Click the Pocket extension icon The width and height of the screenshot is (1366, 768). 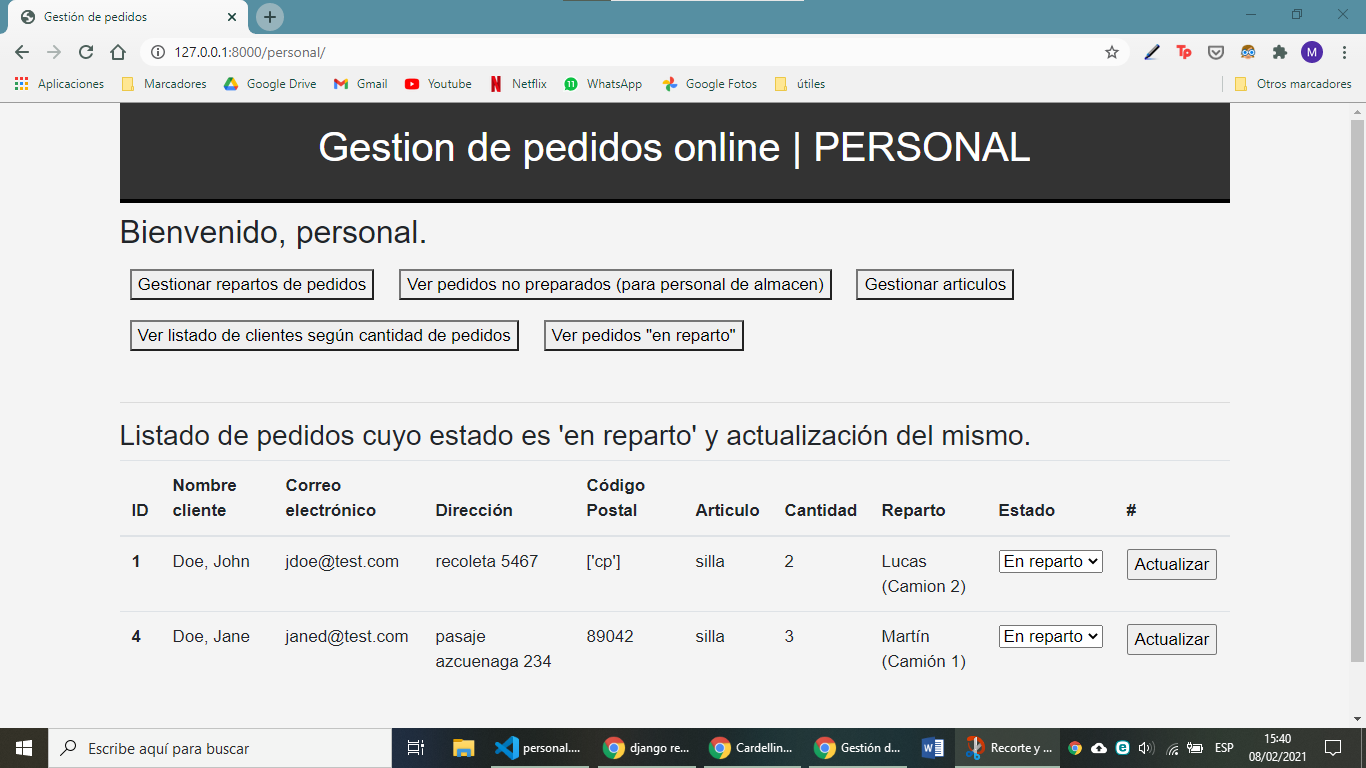(1216, 52)
